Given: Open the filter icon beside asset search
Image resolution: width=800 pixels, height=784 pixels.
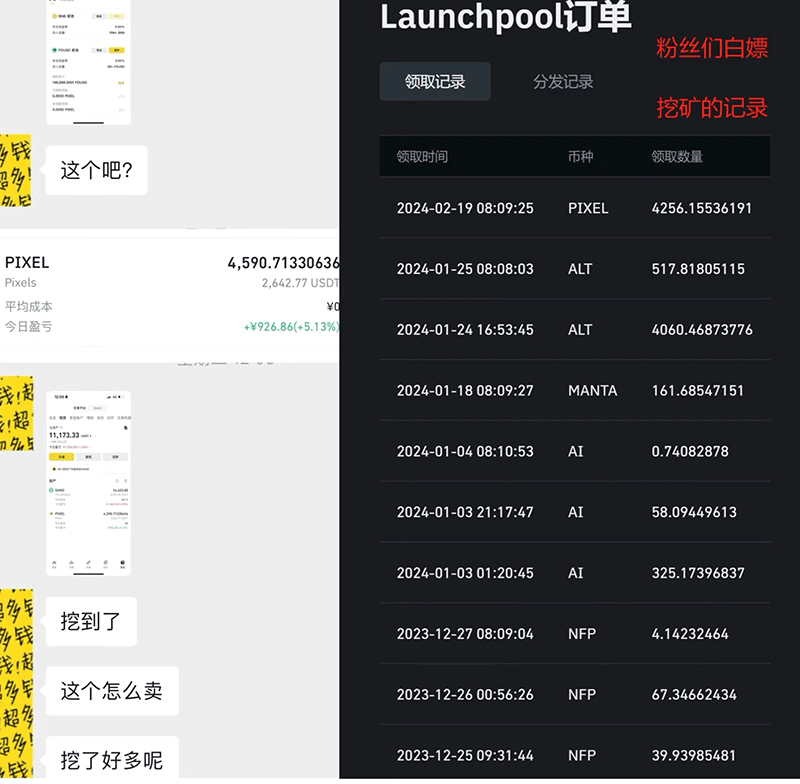Looking at the screenshot, I should (x=125, y=481).
